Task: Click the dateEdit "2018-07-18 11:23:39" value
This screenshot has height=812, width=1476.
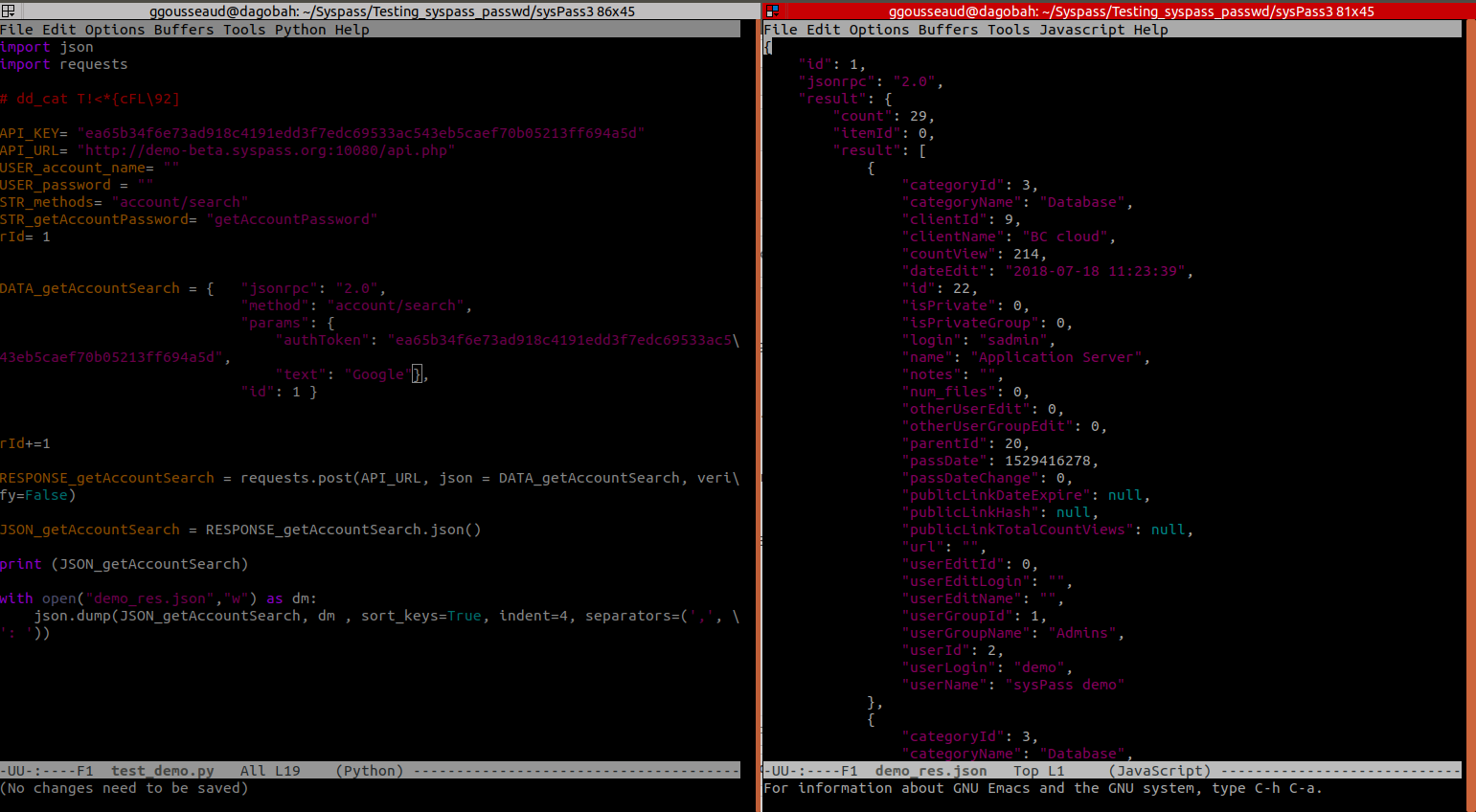Action: pos(1095,271)
